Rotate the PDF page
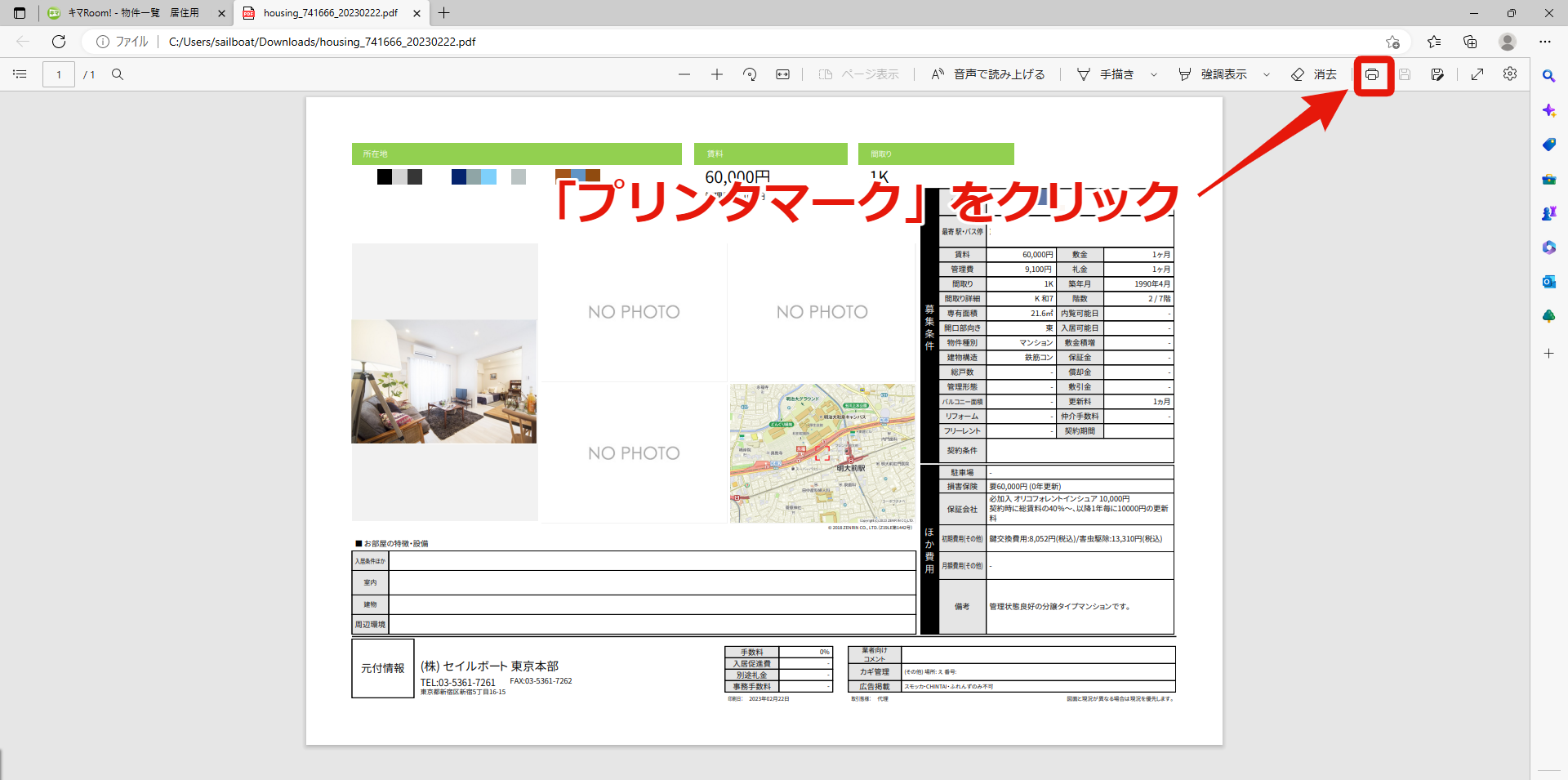 tap(750, 74)
